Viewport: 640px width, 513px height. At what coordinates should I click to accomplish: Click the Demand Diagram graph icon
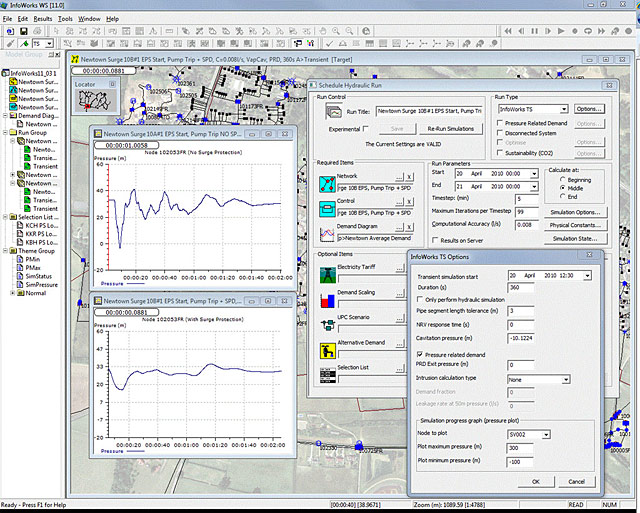coord(327,234)
